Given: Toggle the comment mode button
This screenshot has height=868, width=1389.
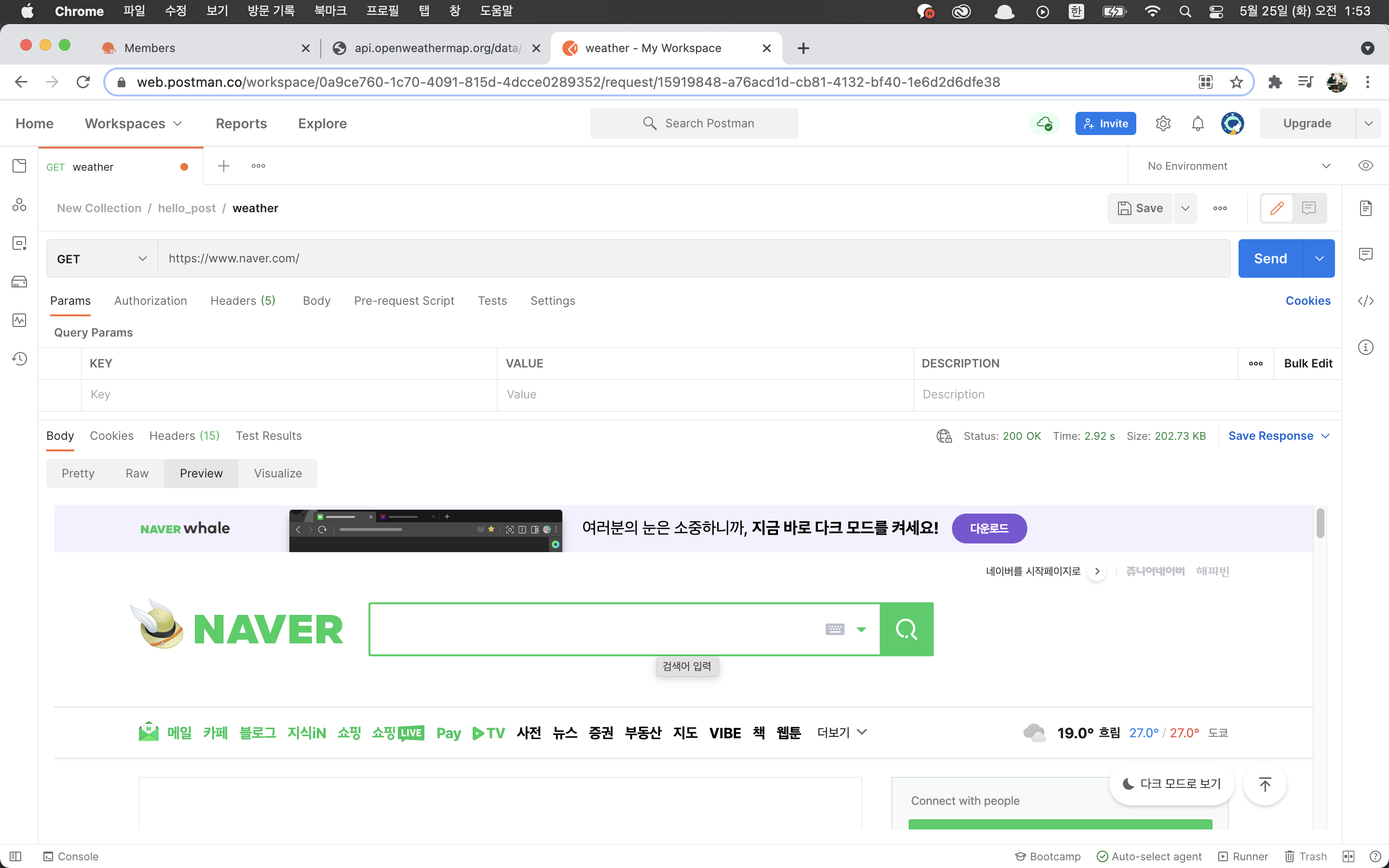Looking at the screenshot, I should [1308, 208].
